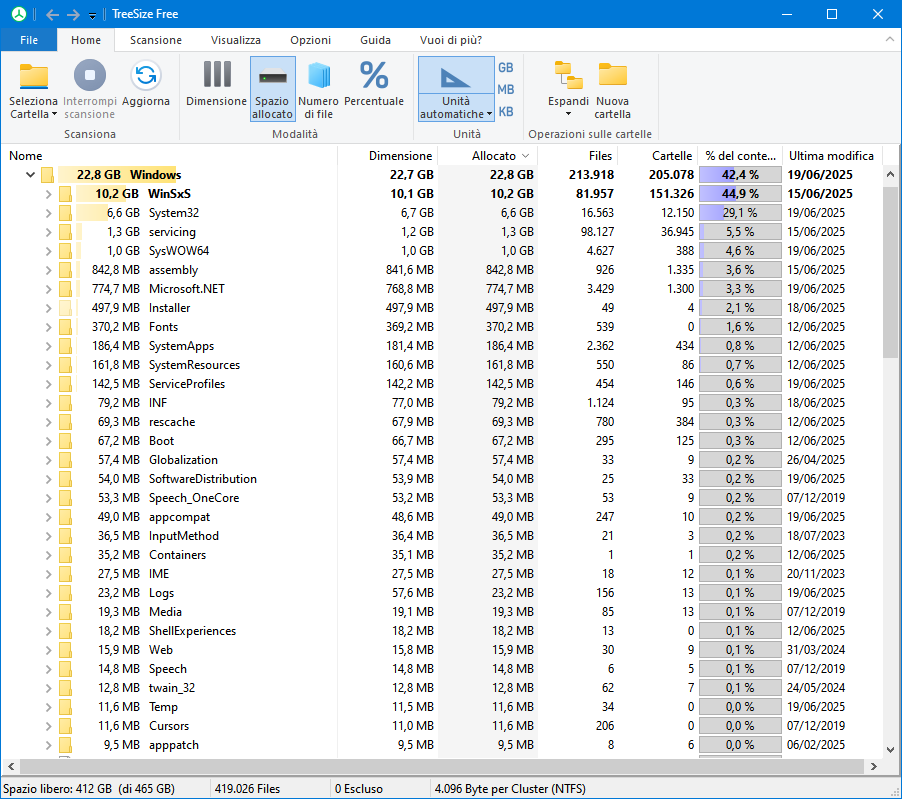Expand the SysWOW64 folder
902x799 pixels.
[48, 251]
